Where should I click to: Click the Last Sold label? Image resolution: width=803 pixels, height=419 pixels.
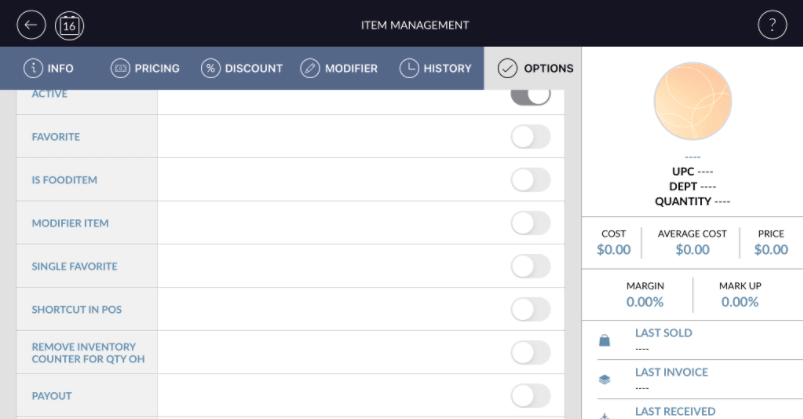click(663, 333)
